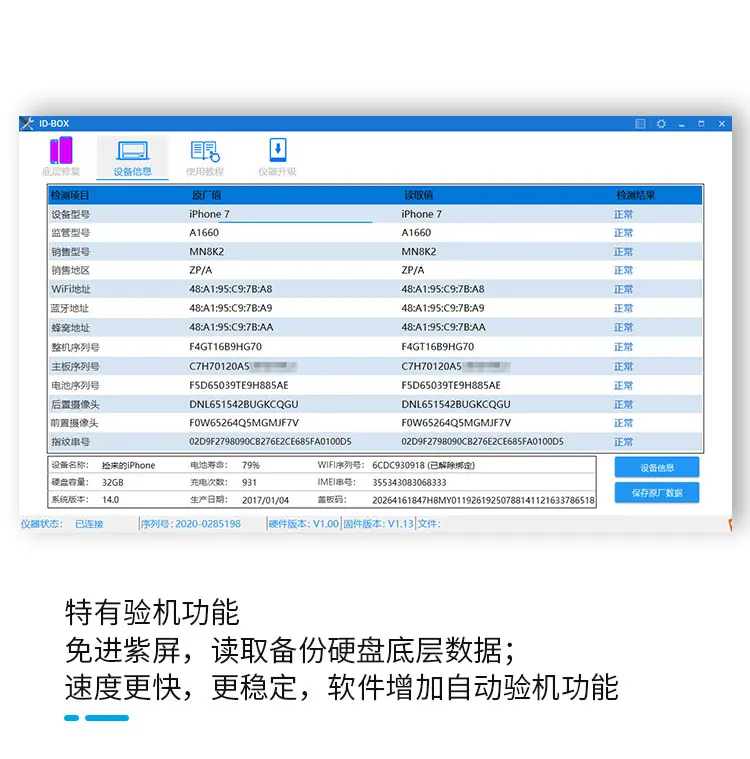Open the 使用教程 tutorial tab
Screen dimensions: 750x759
pos(205,158)
